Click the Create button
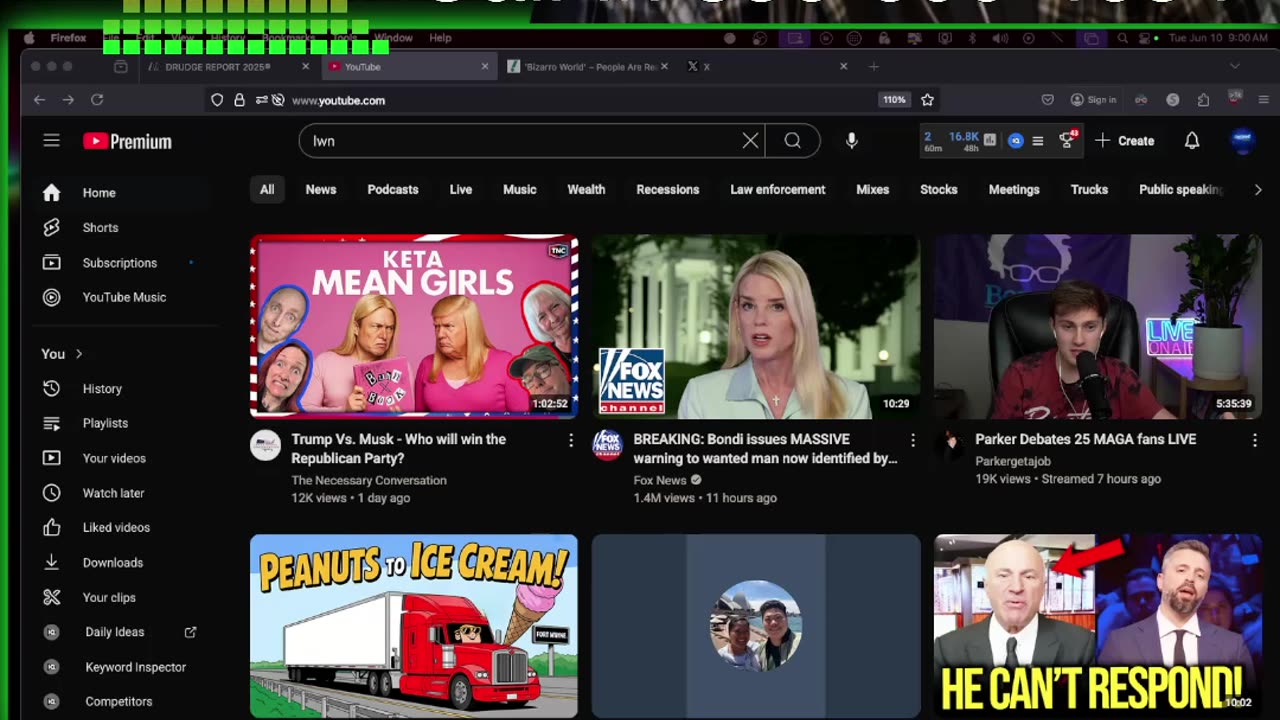Image resolution: width=1280 pixels, height=720 pixels. [1125, 141]
